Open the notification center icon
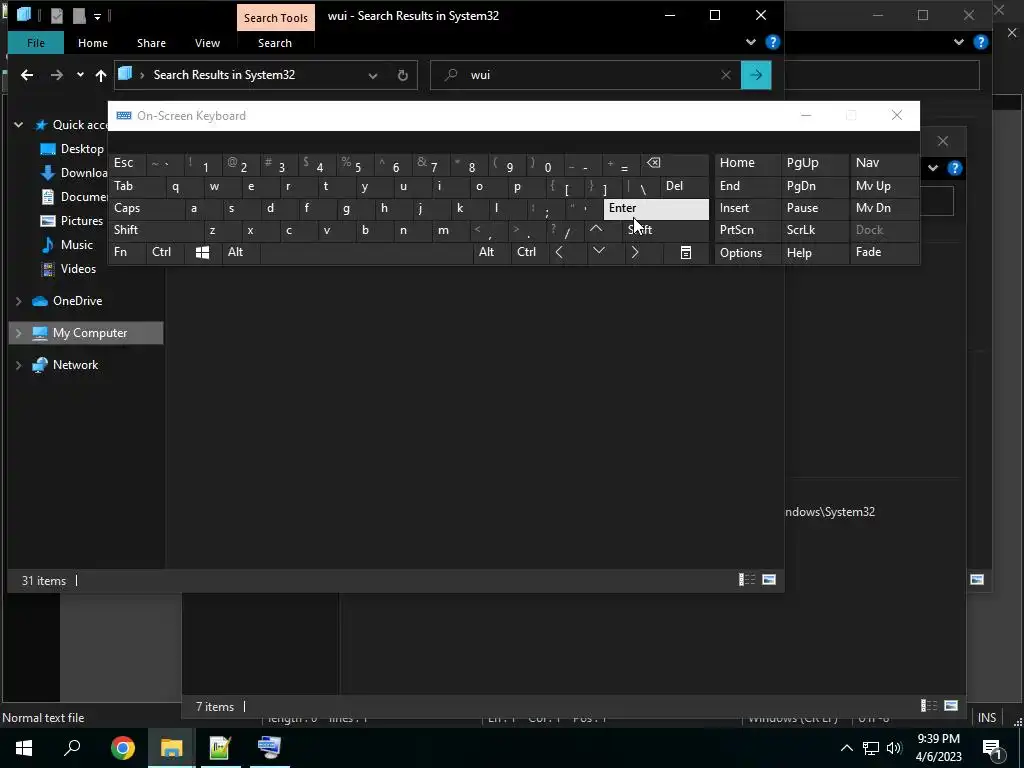This screenshot has height=768, width=1024. click(x=992, y=748)
